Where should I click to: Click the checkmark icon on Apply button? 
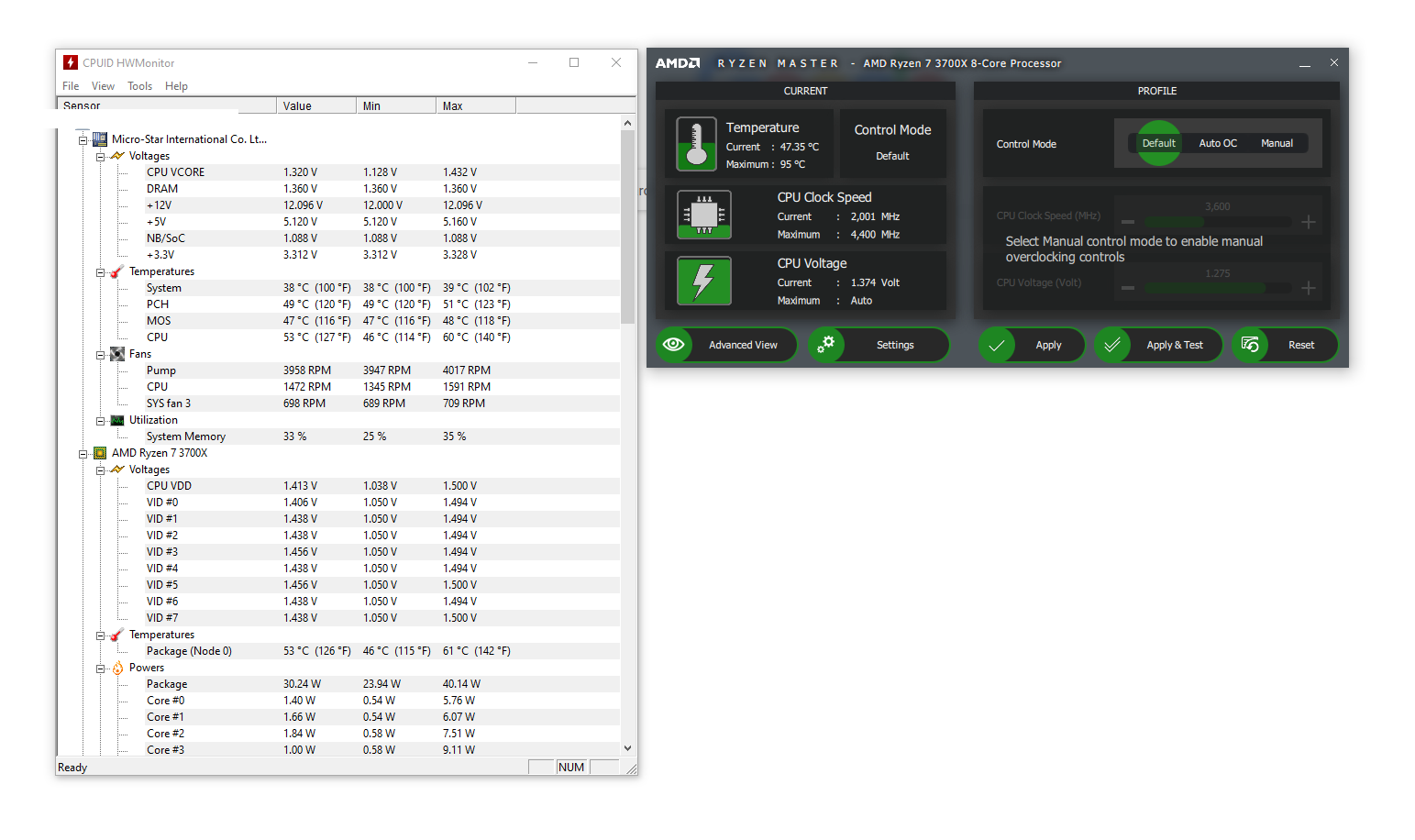[x=997, y=345]
